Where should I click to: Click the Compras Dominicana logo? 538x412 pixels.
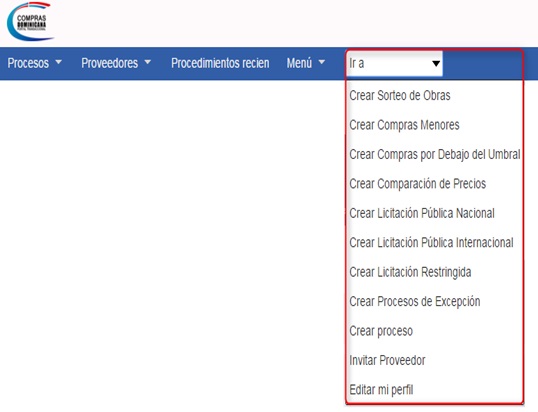[30, 21]
